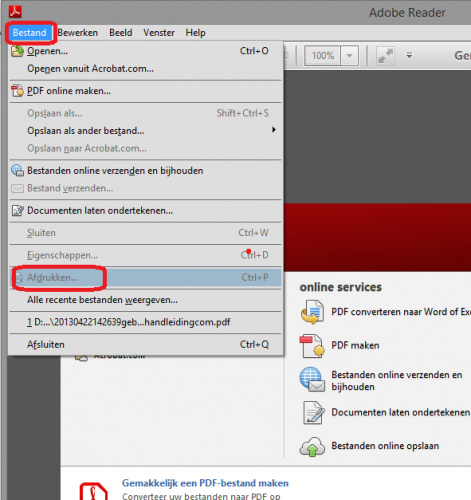
Task: Open the Beeld menu
Action: tap(121, 33)
